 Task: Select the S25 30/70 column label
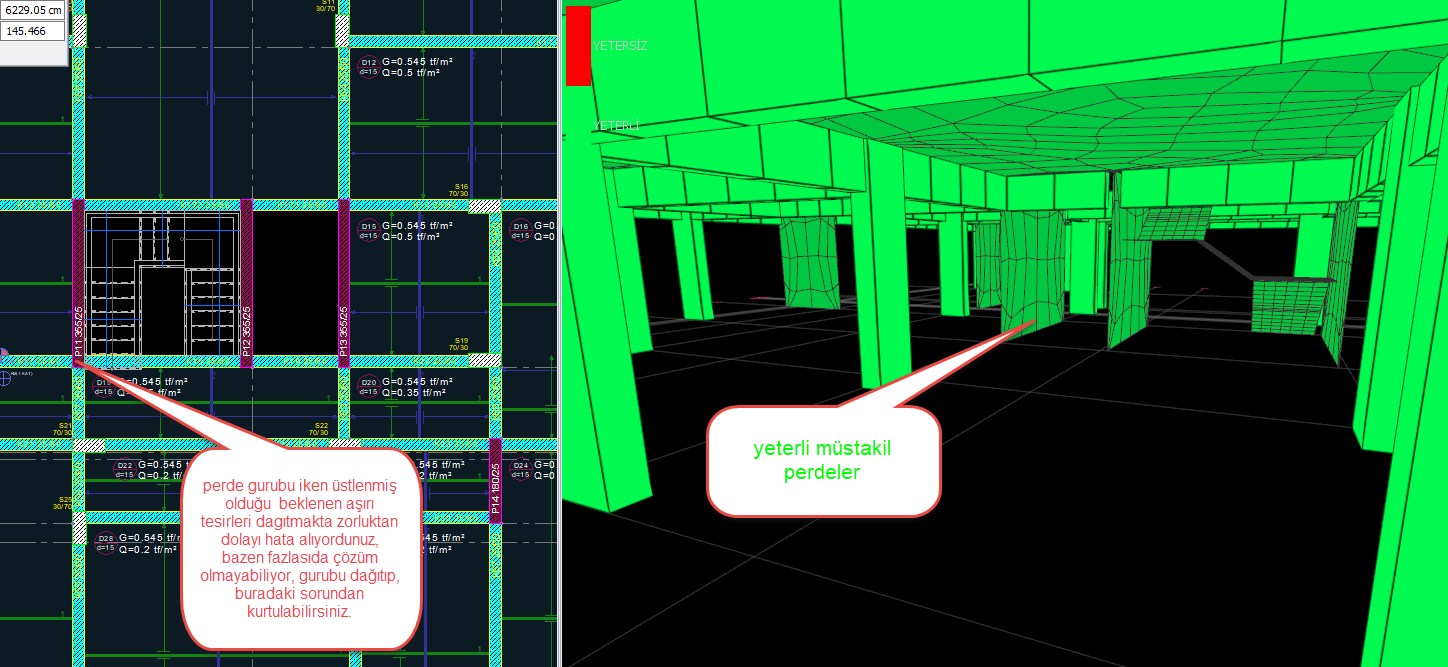64,502
